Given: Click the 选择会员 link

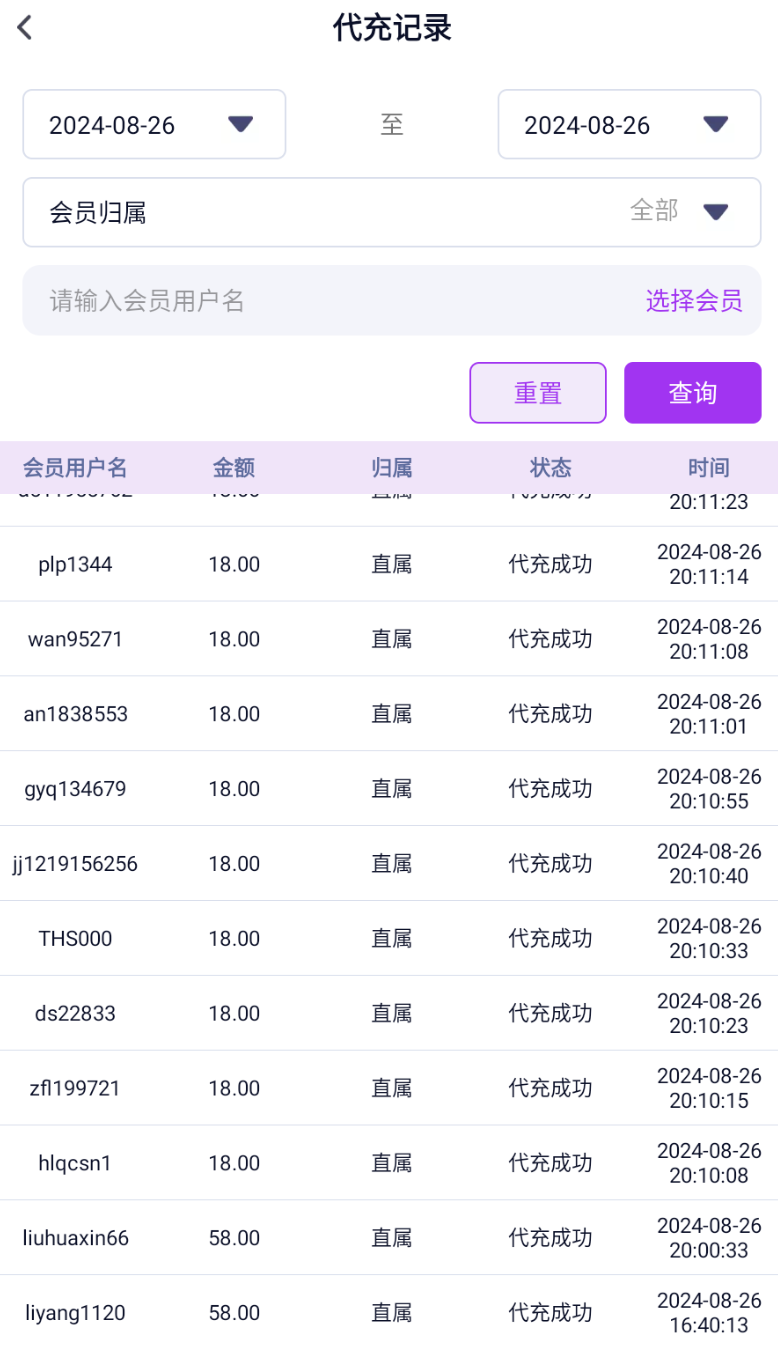Looking at the screenshot, I should coord(693,301).
